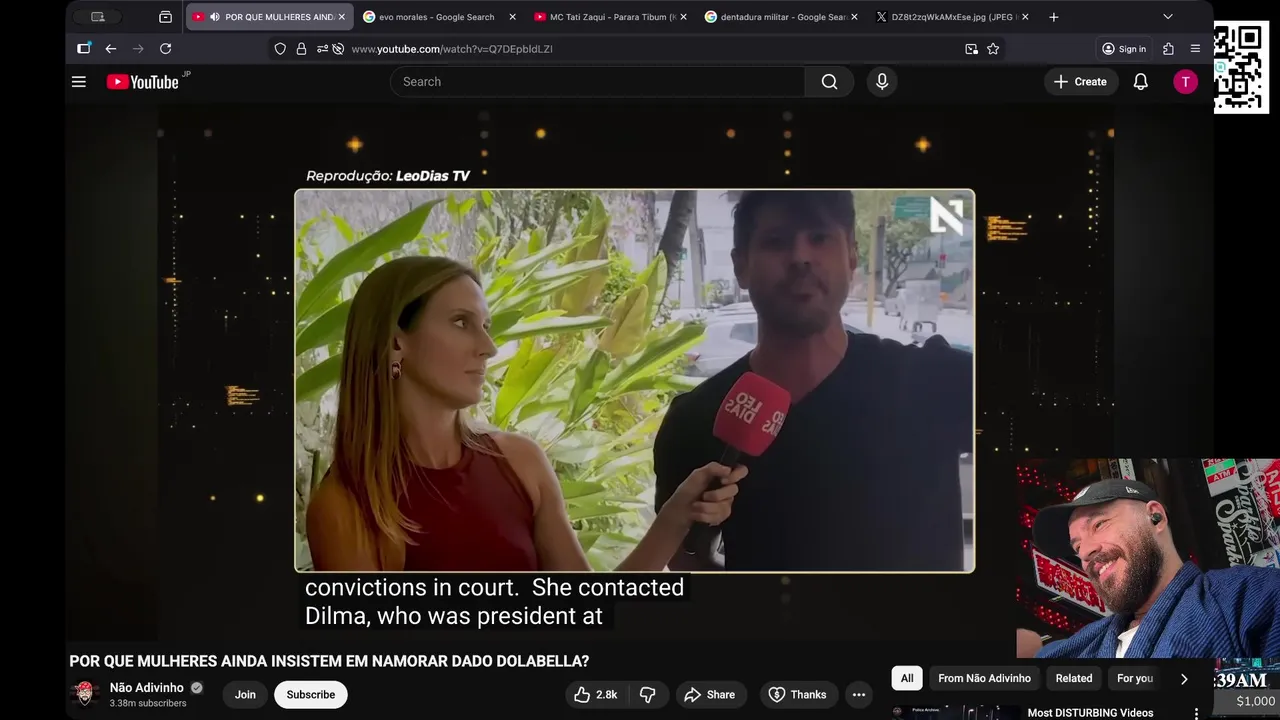
Task: Open the browser application menu
Action: [x=1195, y=49]
